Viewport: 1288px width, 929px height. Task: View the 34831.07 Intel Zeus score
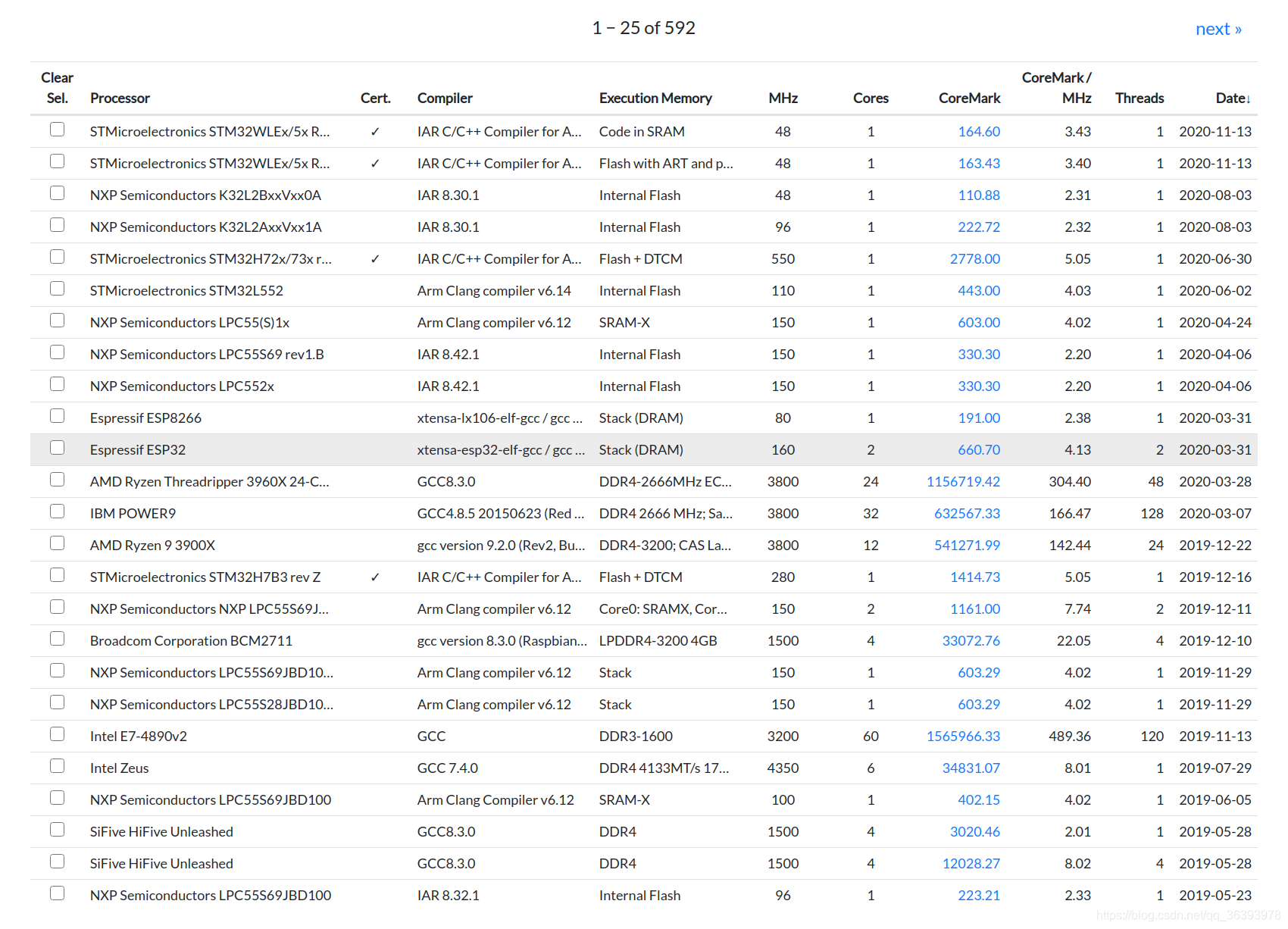[971, 768]
